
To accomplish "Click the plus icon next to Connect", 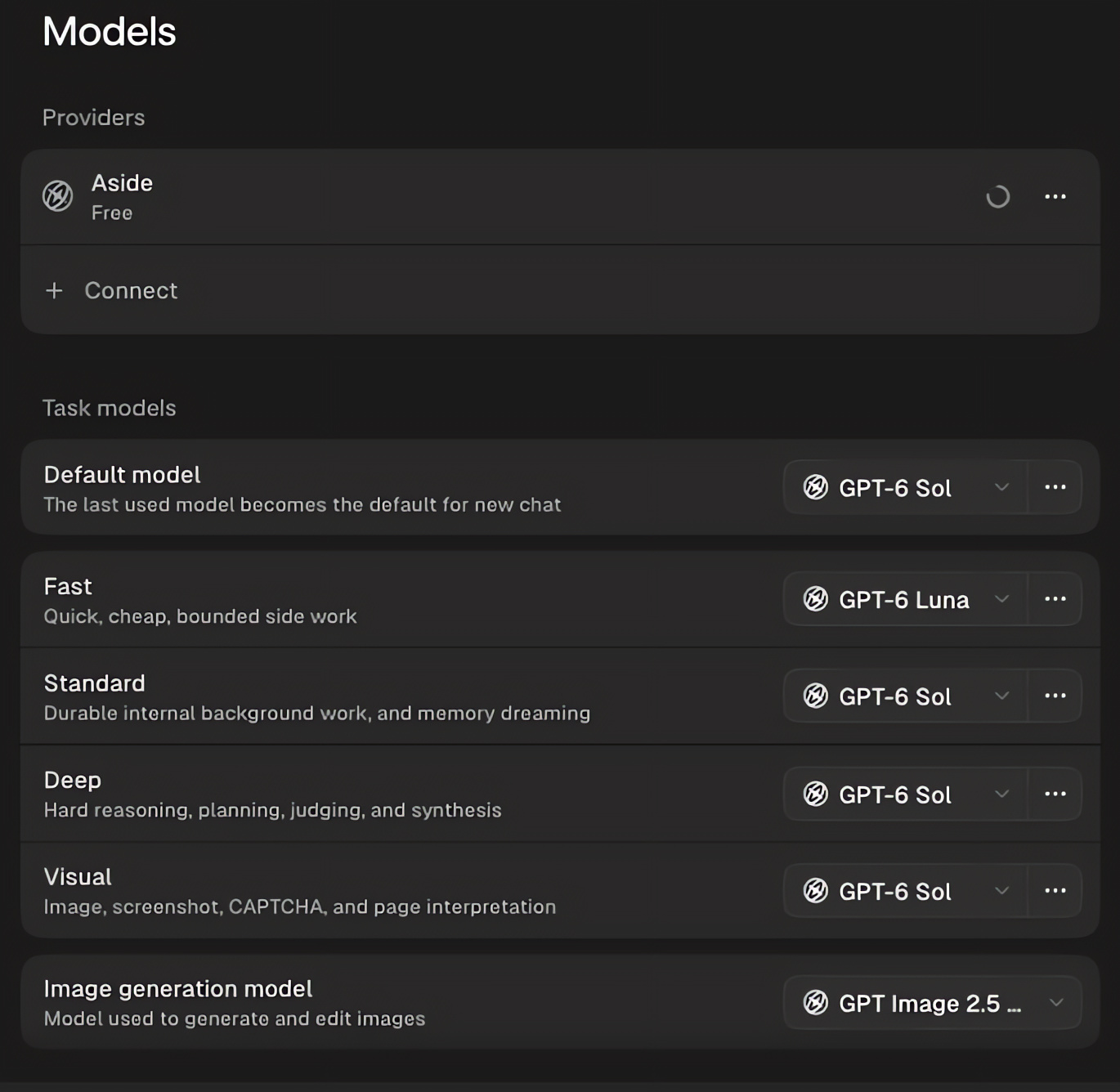I will pyautogui.click(x=54, y=290).
